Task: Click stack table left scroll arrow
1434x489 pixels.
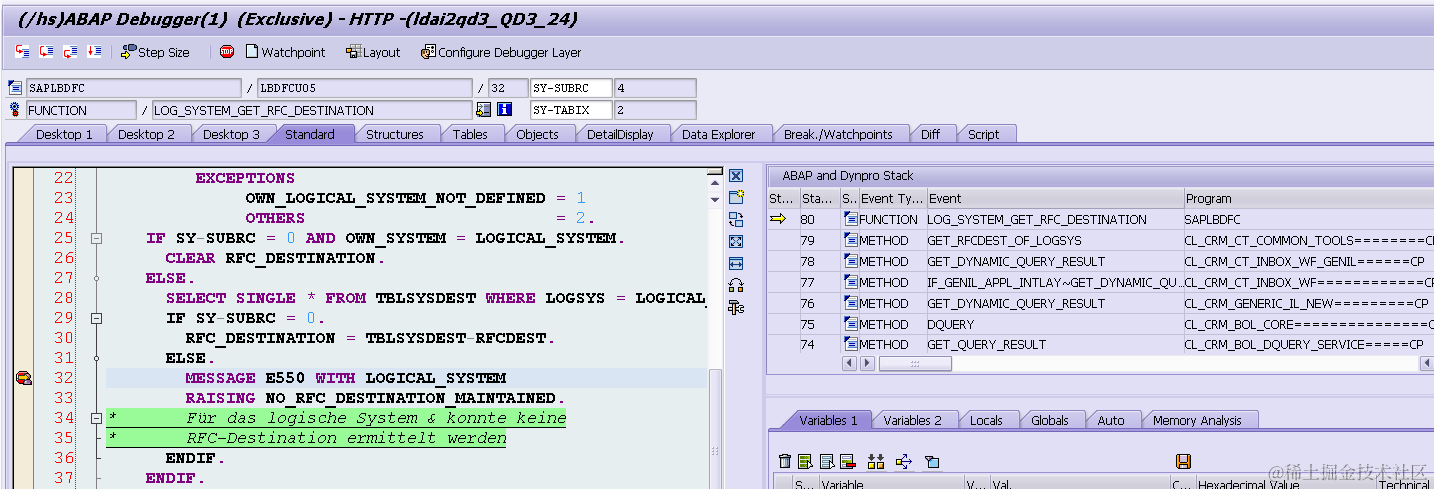Action: [x=848, y=363]
